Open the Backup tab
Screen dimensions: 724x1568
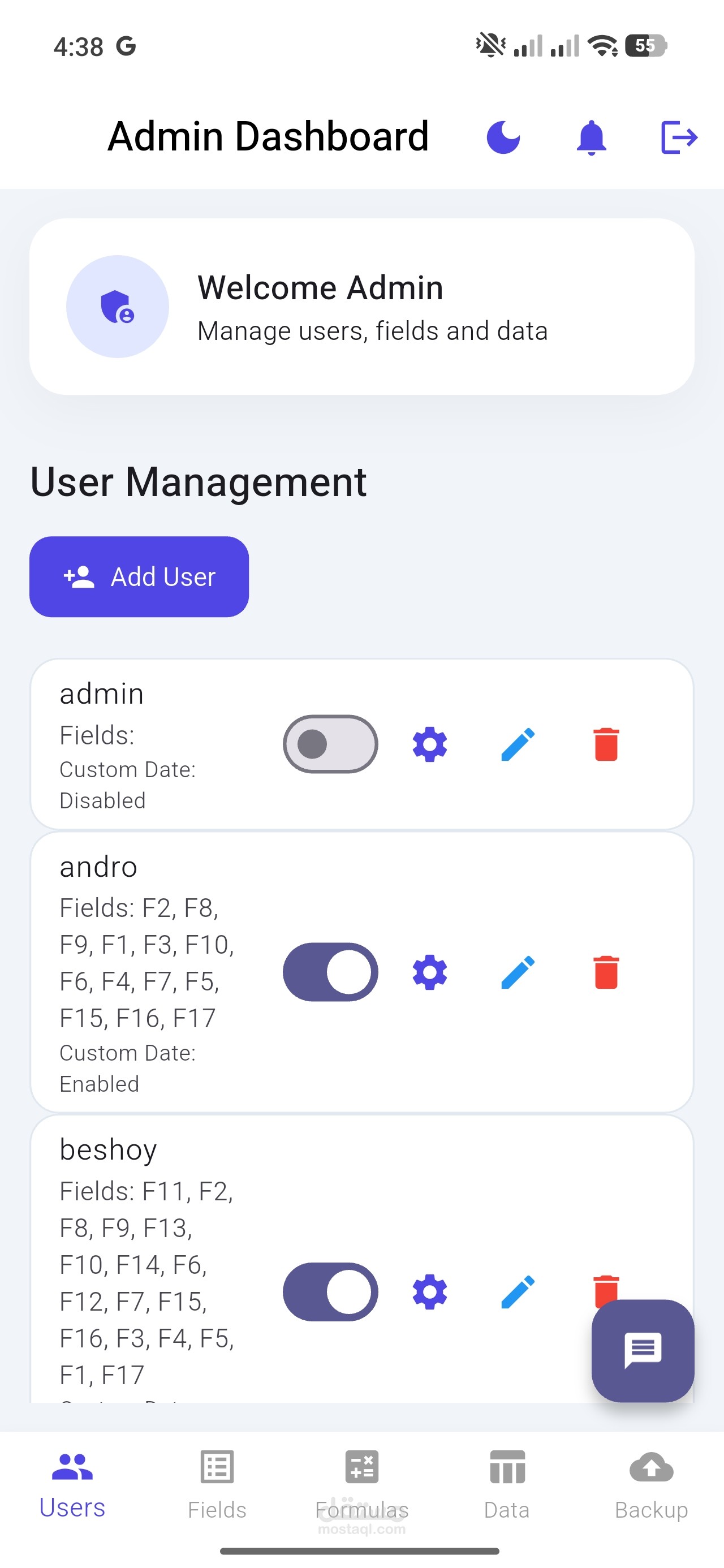pos(651,1485)
